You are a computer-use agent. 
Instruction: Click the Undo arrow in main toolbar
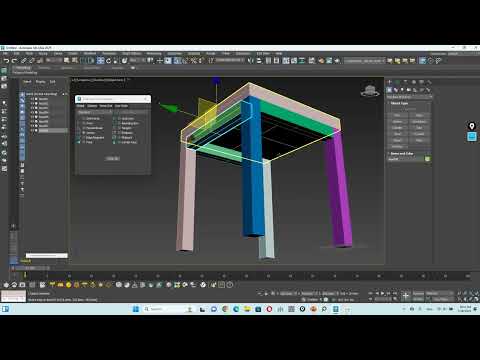coord(6,61)
